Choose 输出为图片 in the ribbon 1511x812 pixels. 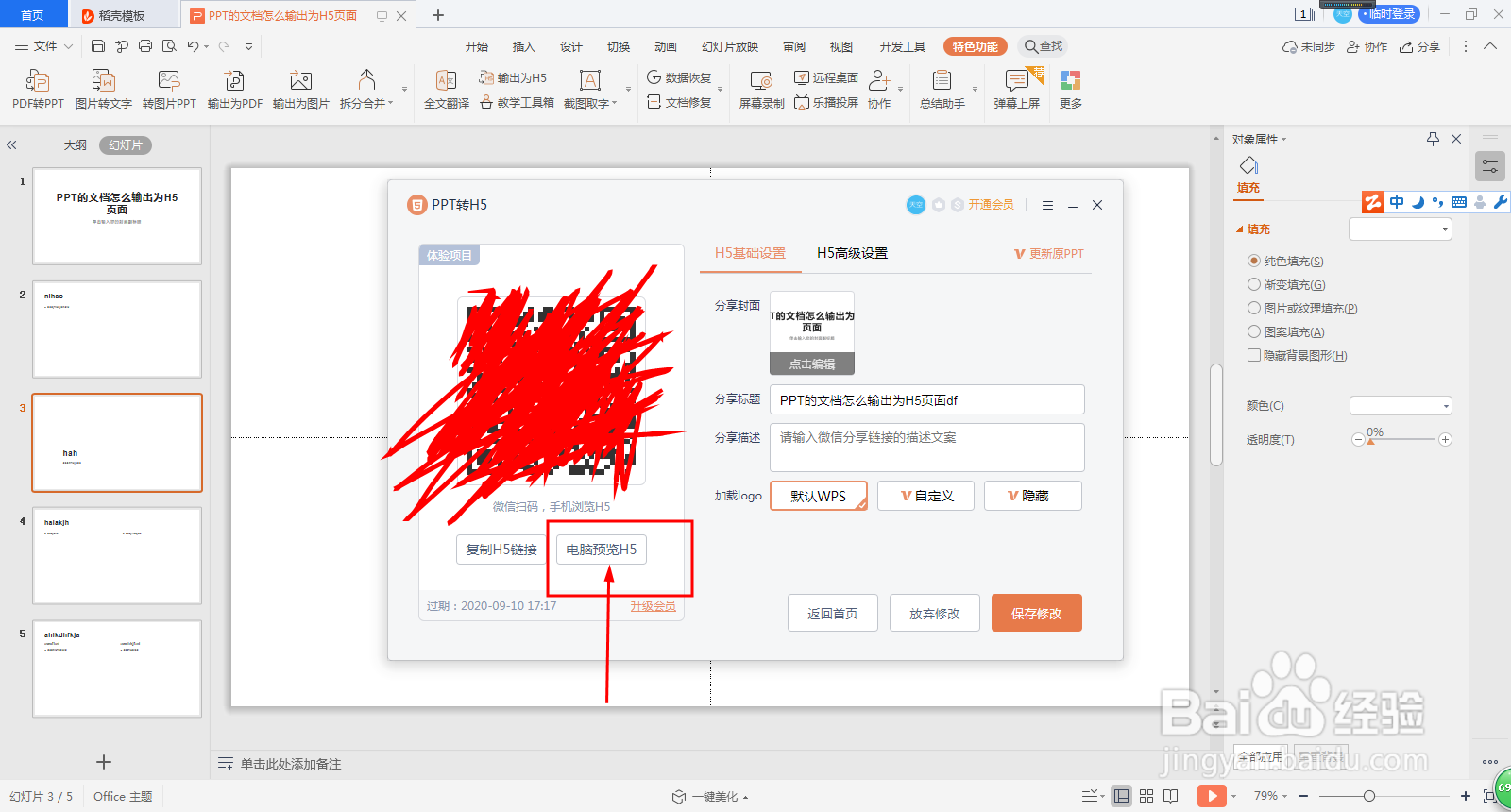pos(301,90)
